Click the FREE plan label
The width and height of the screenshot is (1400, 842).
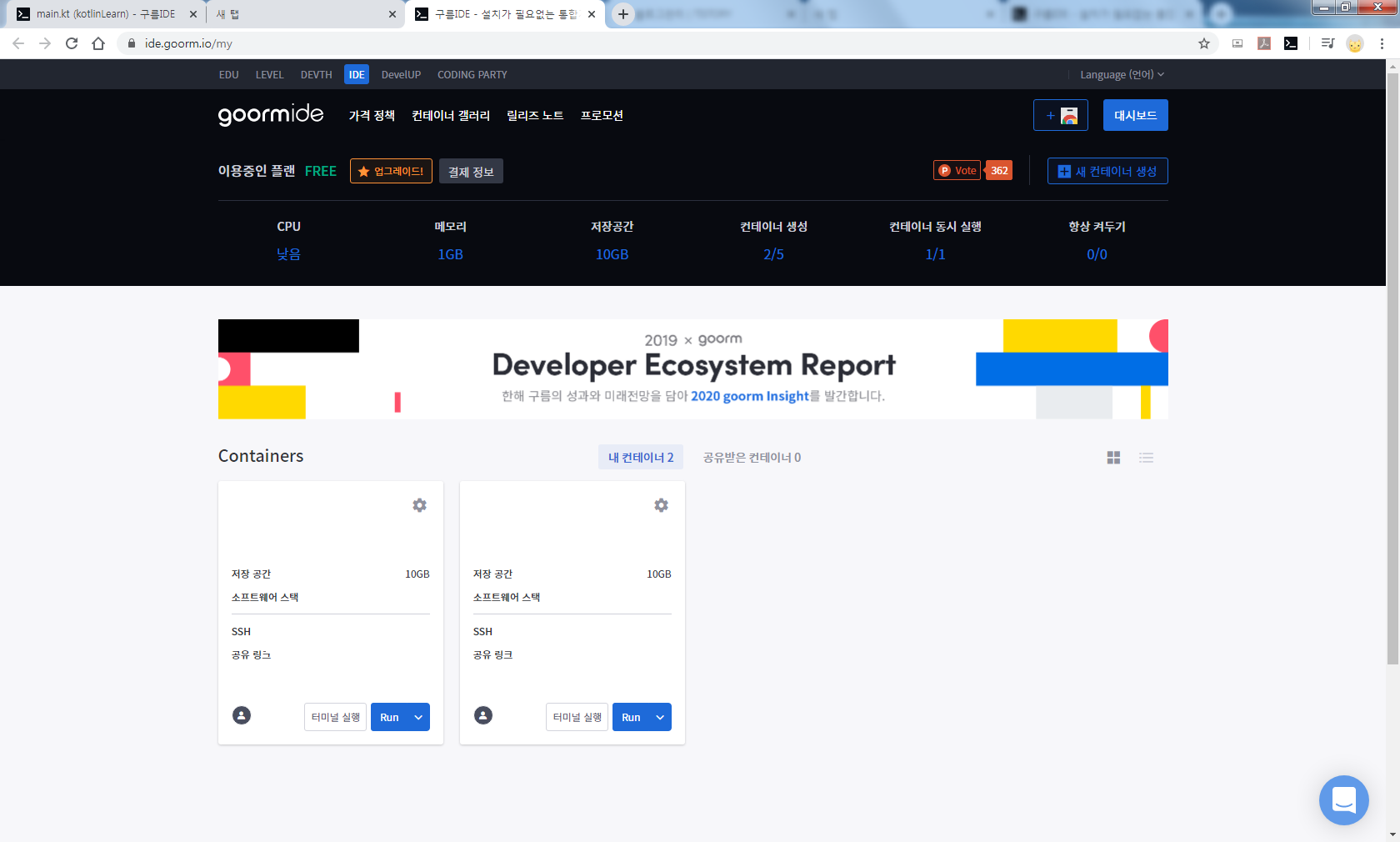click(x=321, y=171)
